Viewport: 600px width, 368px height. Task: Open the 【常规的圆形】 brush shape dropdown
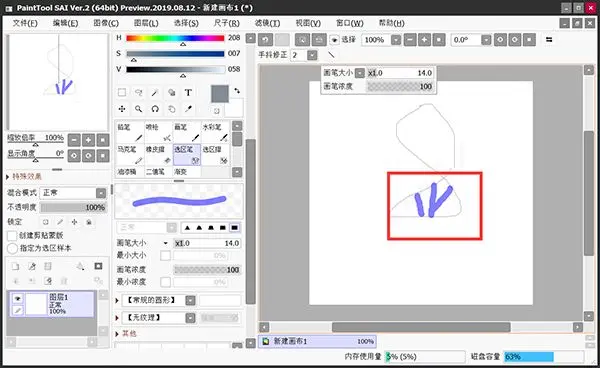[x=190, y=300]
